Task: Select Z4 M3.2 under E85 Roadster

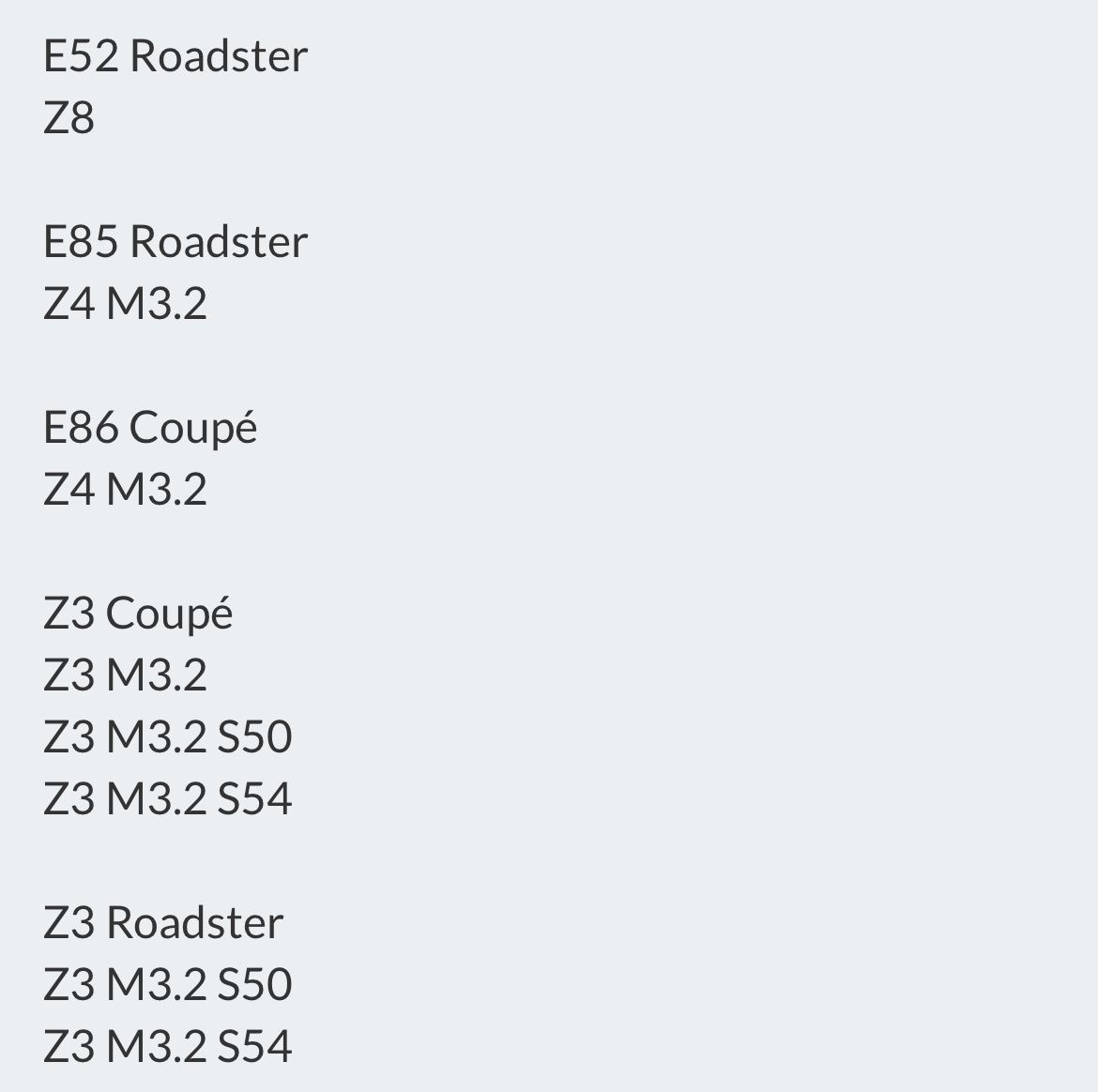Action: pos(125,304)
